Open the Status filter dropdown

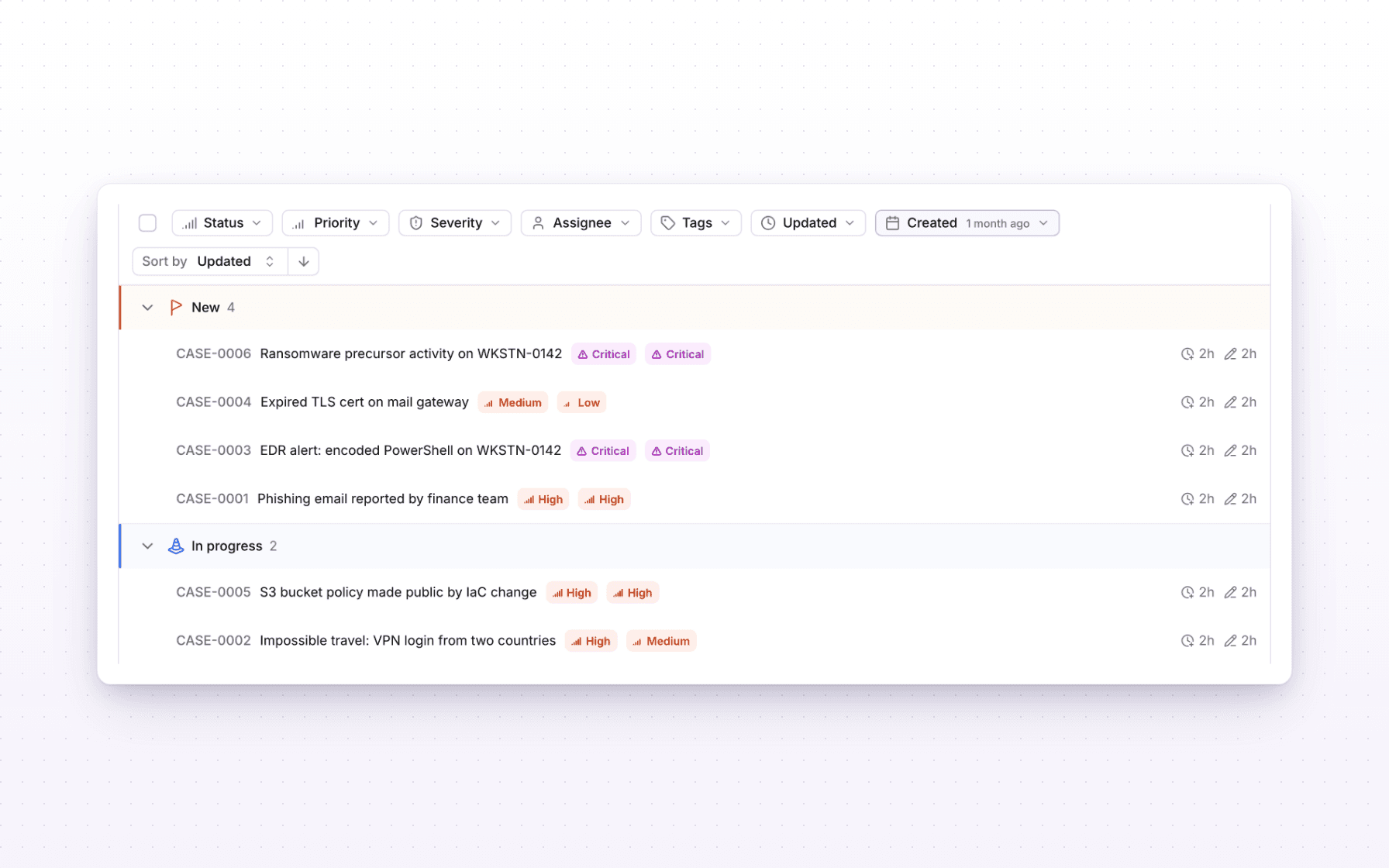point(222,223)
